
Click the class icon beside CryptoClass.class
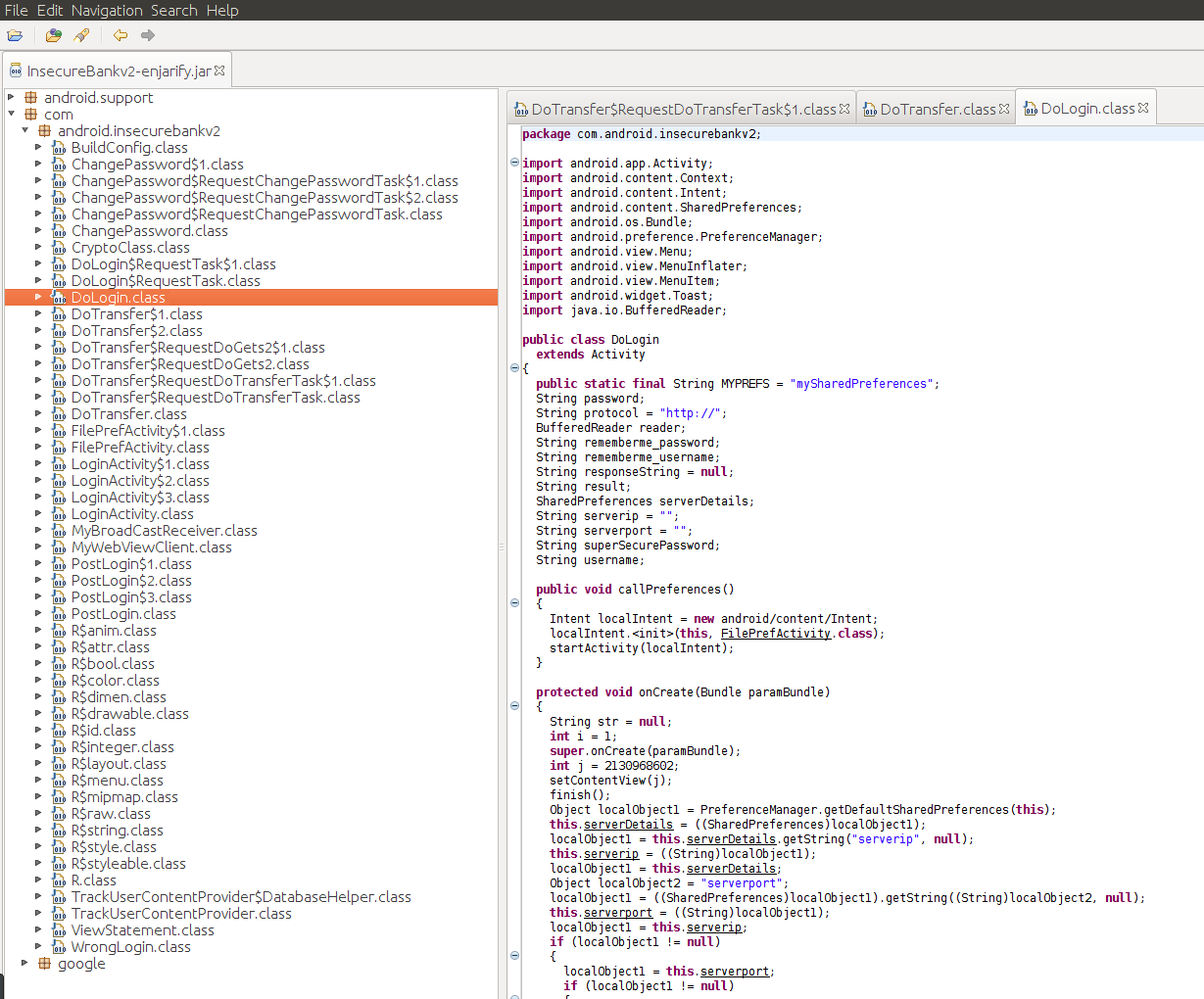pyautogui.click(x=59, y=247)
